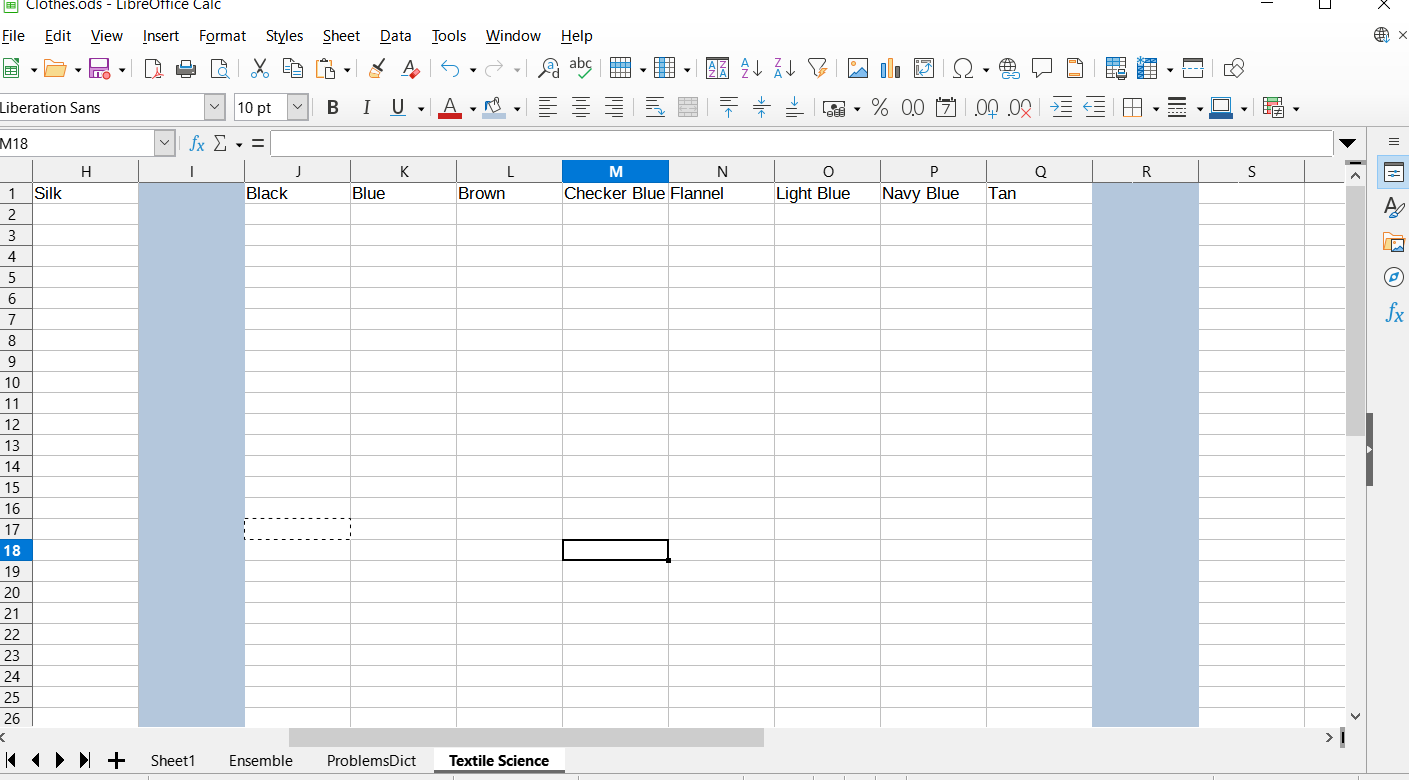Run the spelling check
This screenshot has height=780, width=1409.
[x=580, y=68]
